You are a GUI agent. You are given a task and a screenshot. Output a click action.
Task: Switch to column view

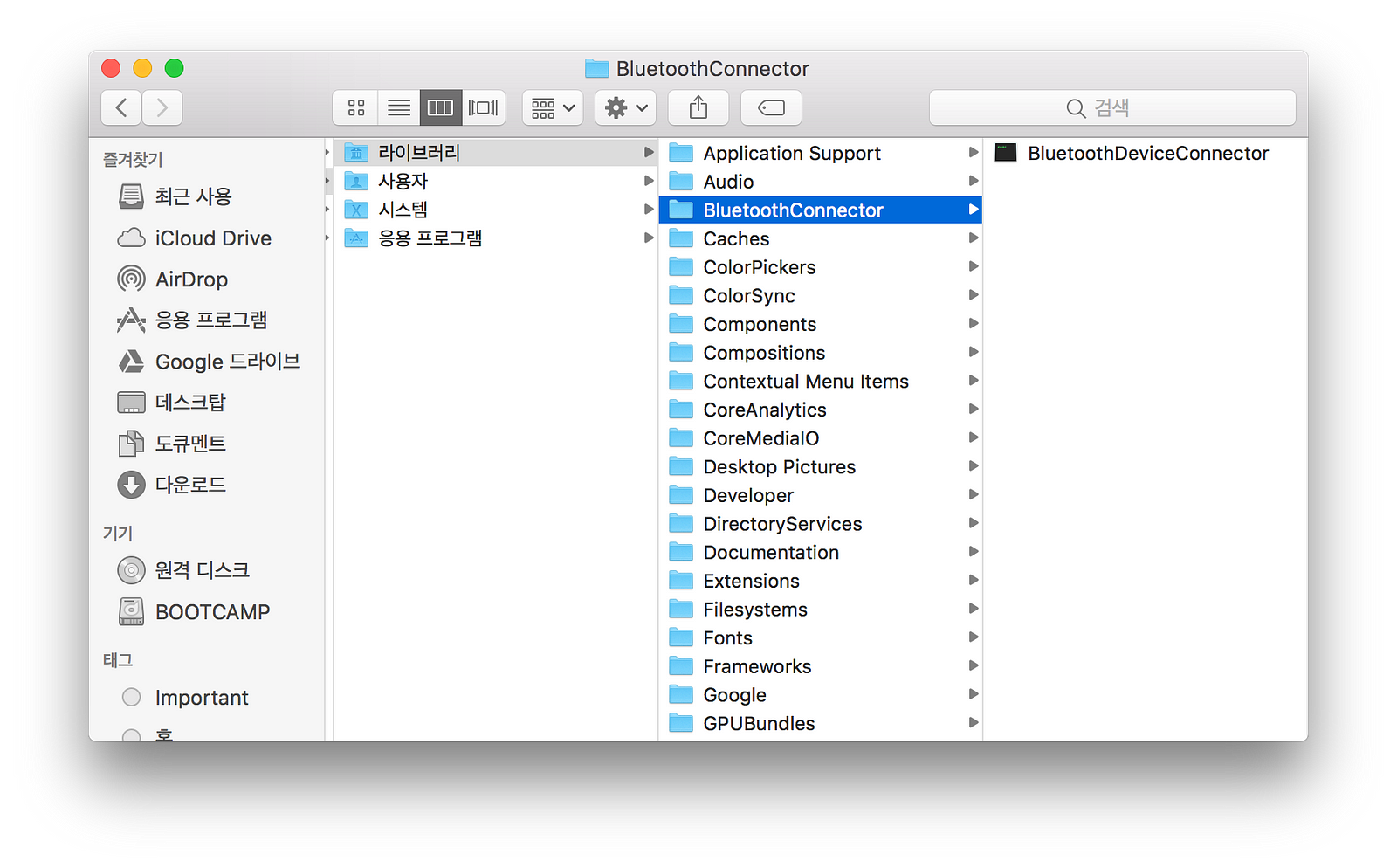pos(440,107)
